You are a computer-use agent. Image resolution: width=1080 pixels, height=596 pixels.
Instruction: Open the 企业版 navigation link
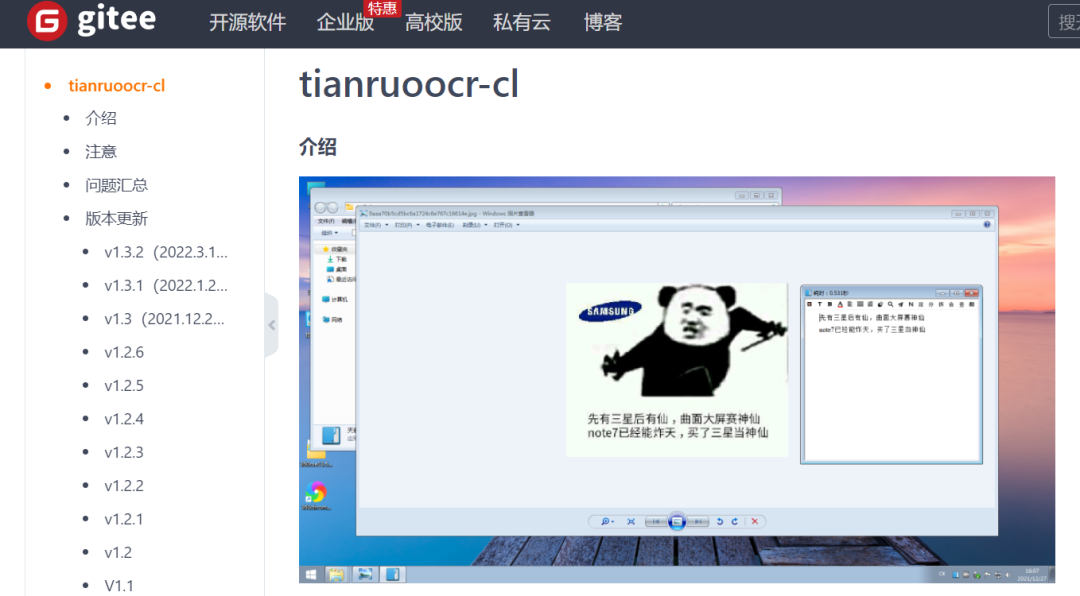point(345,23)
